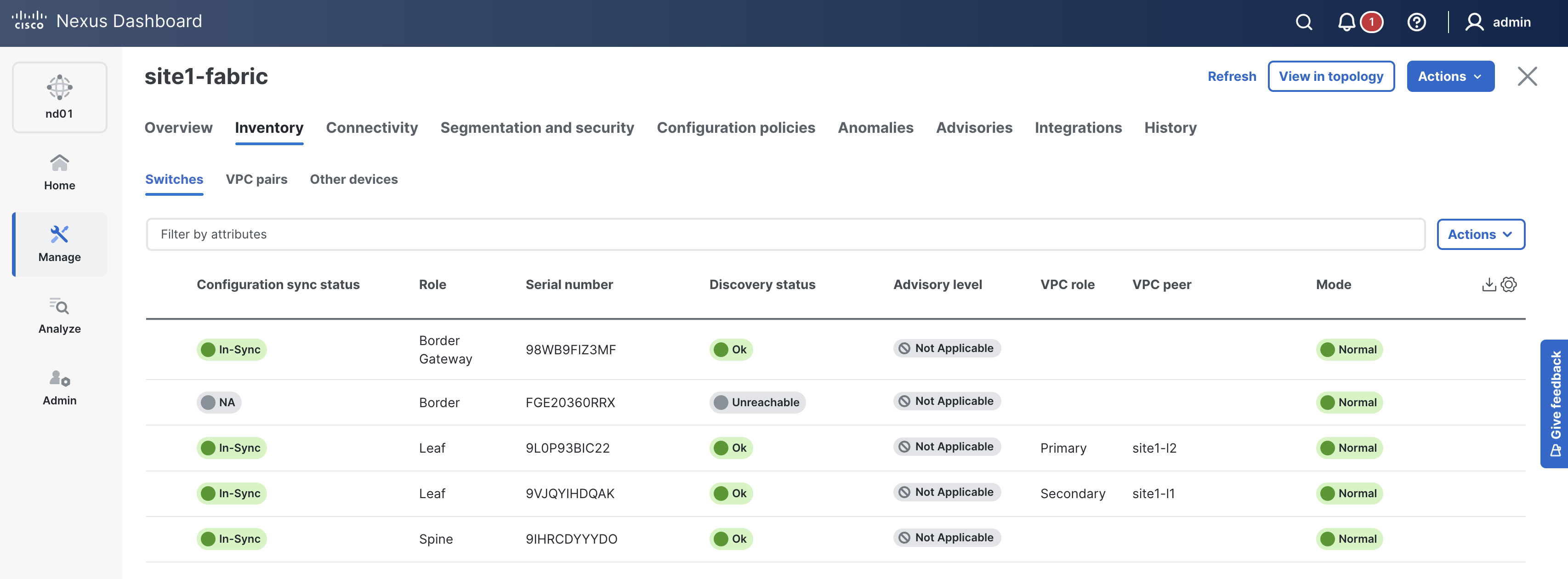Switch to the Anomalies tab

click(875, 128)
